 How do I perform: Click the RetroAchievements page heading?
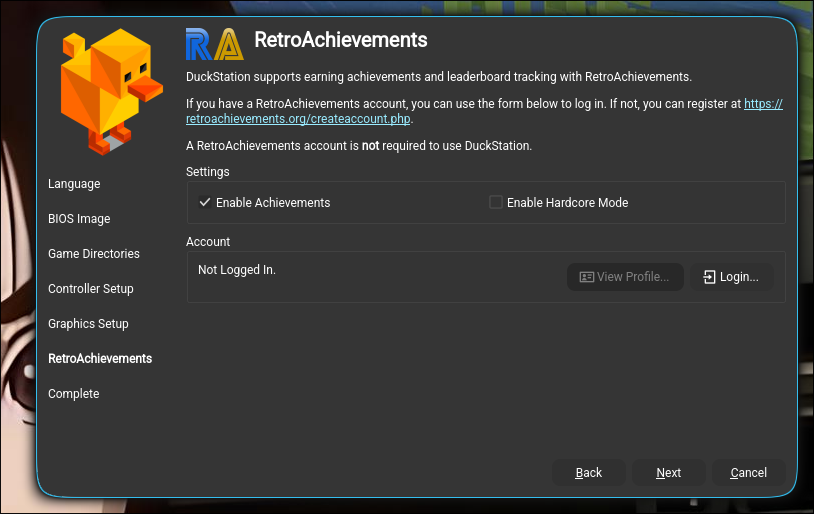(341, 40)
